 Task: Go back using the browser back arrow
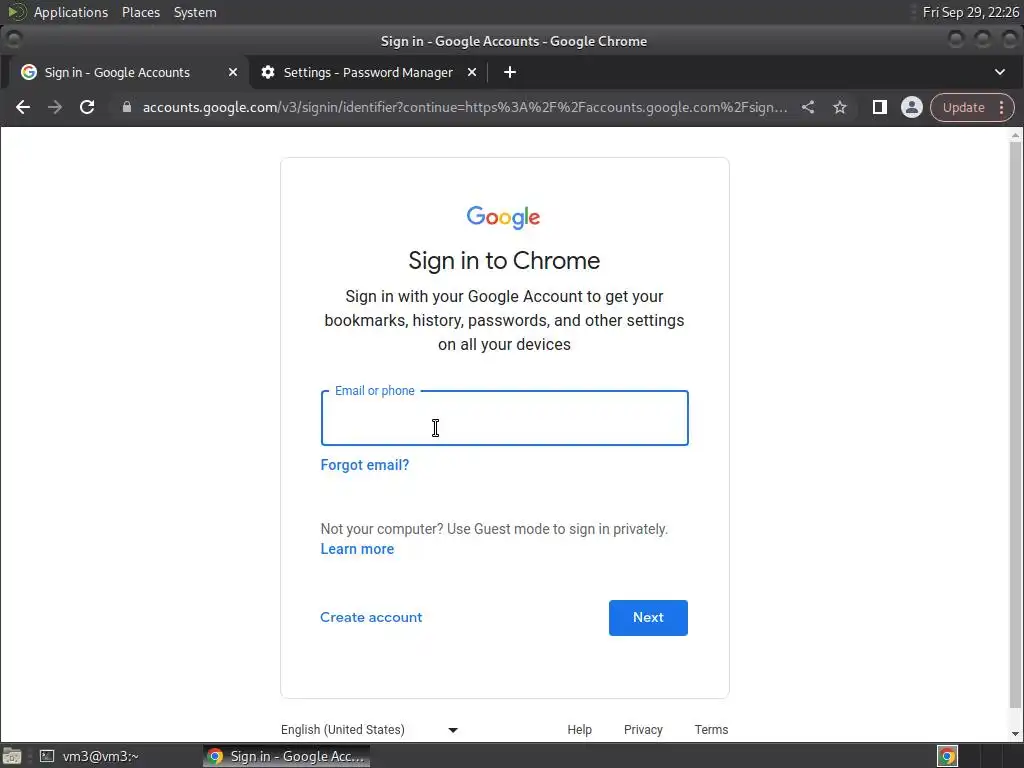(x=23, y=107)
